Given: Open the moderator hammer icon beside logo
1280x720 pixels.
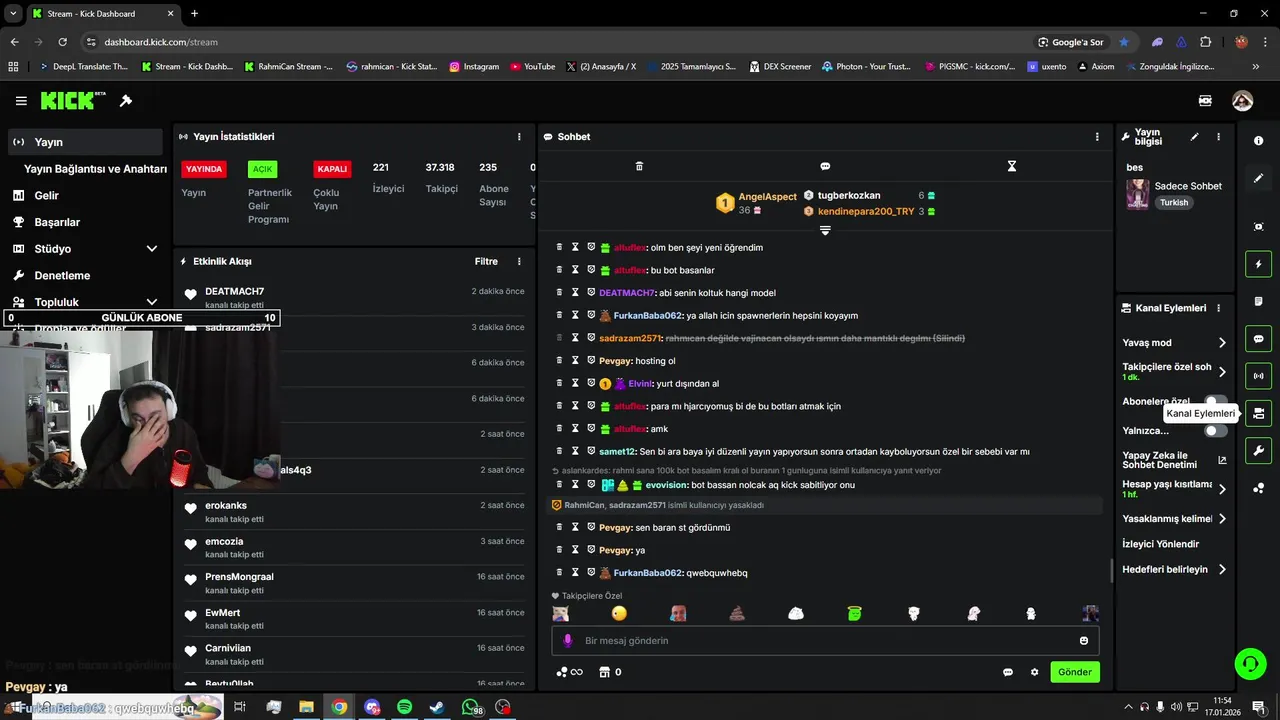Looking at the screenshot, I should coord(126,101).
